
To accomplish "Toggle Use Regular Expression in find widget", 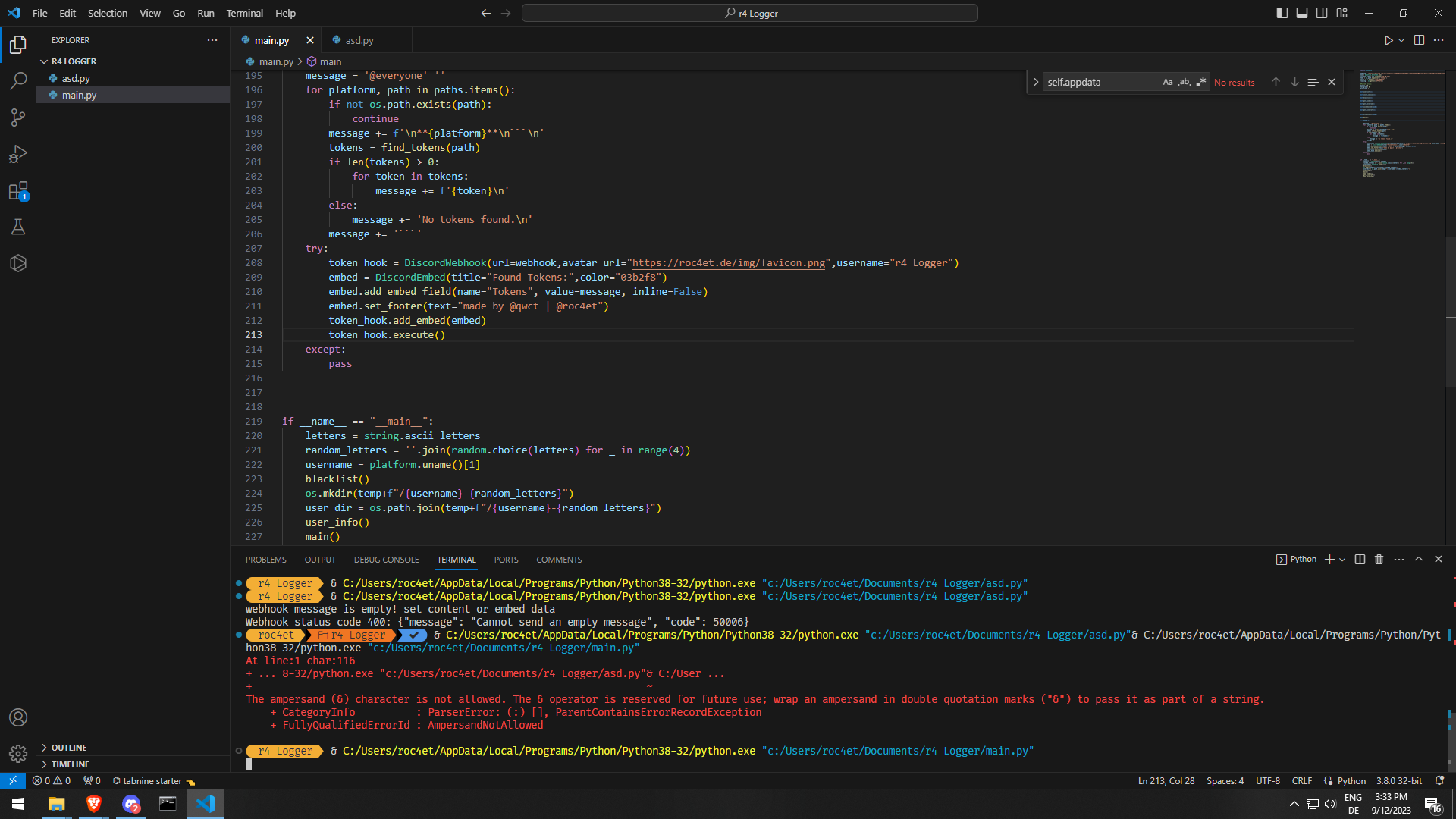I will (1200, 82).
